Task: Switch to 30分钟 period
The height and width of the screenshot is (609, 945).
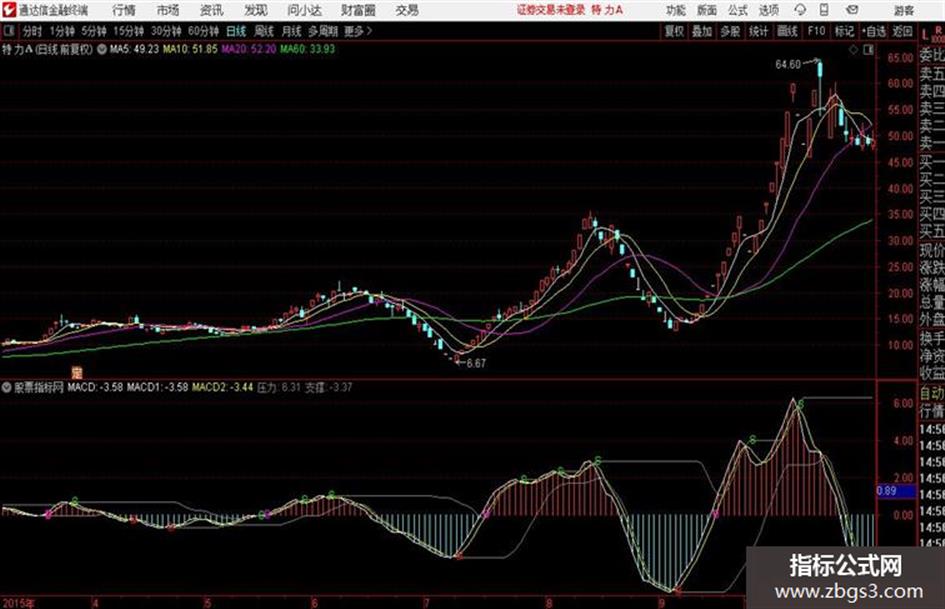Action: click(x=166, y=31)
